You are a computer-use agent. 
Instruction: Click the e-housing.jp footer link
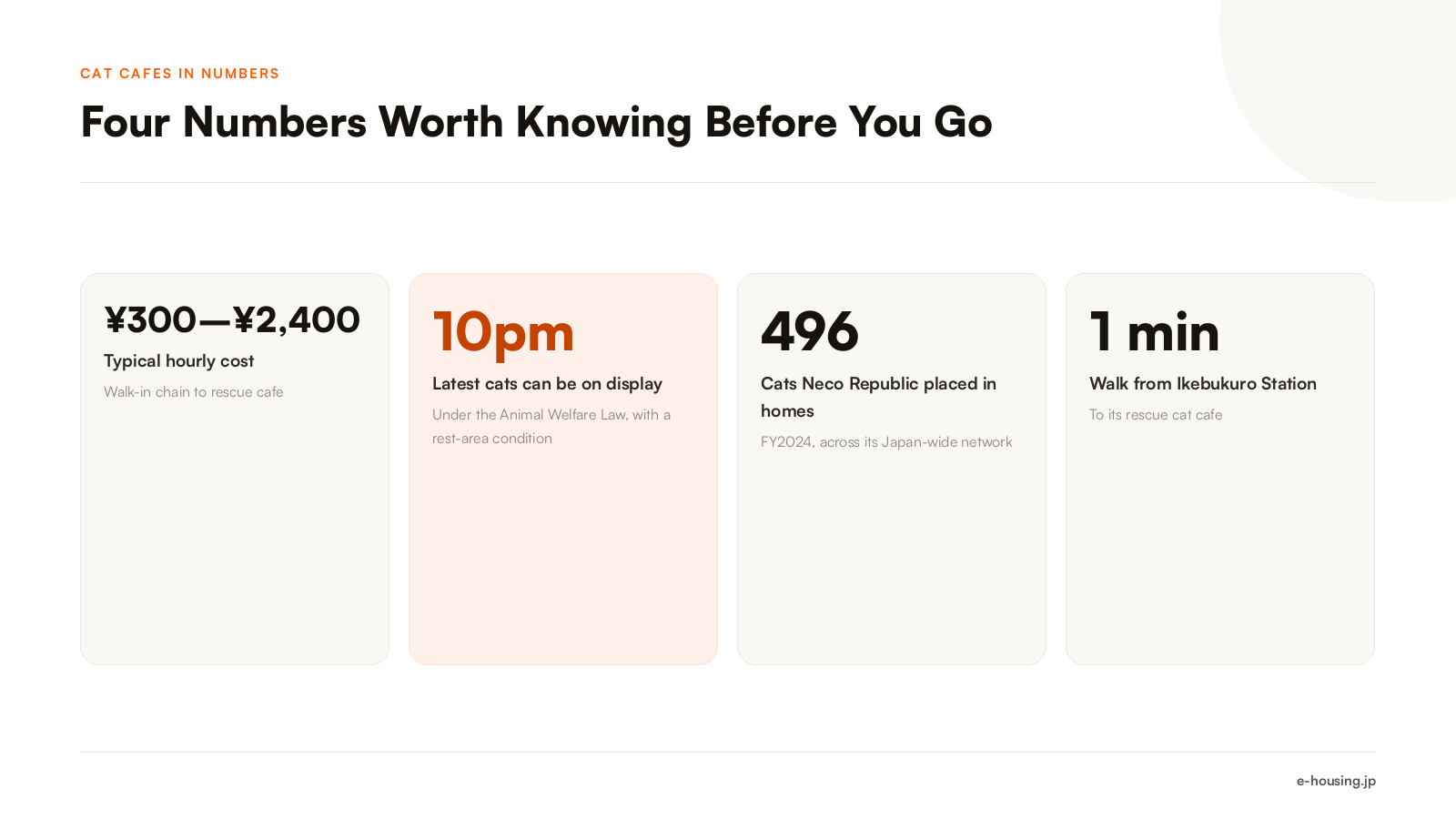pos(1336,781)
